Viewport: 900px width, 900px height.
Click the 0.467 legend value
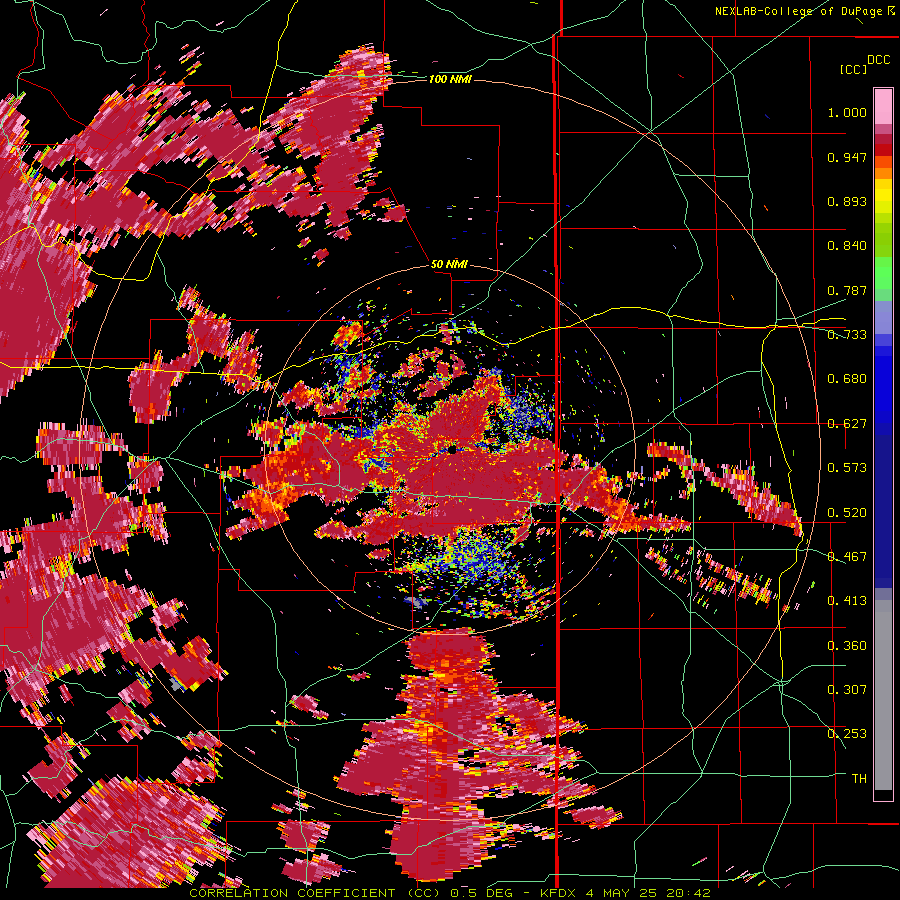(x=847, y=557)
